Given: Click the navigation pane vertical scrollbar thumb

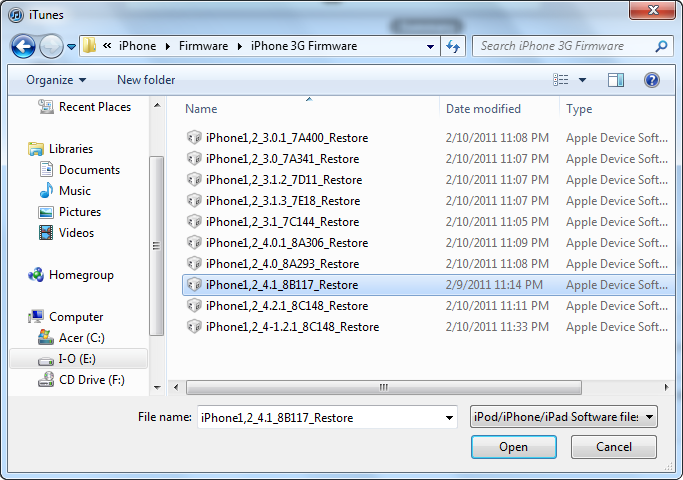Looking at the screenshot, I should [157, 246].
